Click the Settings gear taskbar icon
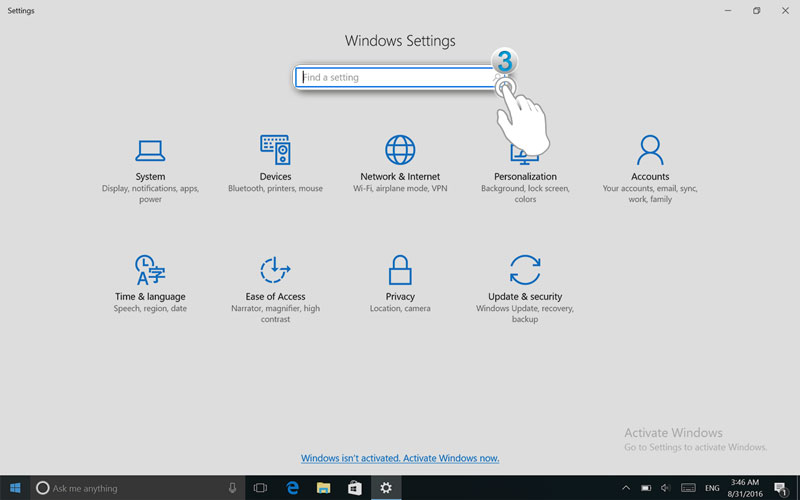The width and height of the screenshot is (800, 500). [386, 488]
